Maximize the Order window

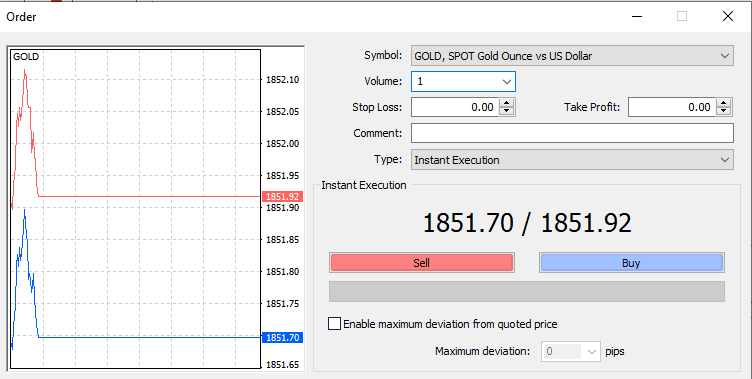pos(682,16)
